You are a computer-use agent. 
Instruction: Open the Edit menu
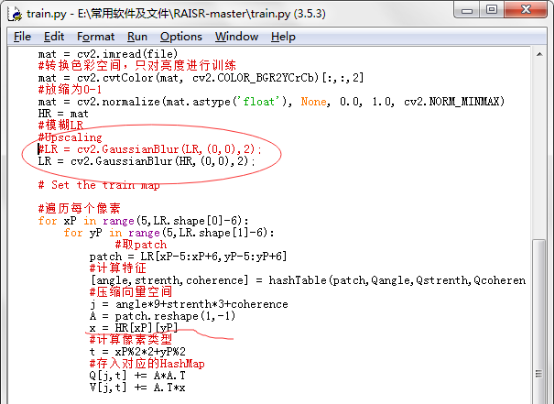point(54,37)
